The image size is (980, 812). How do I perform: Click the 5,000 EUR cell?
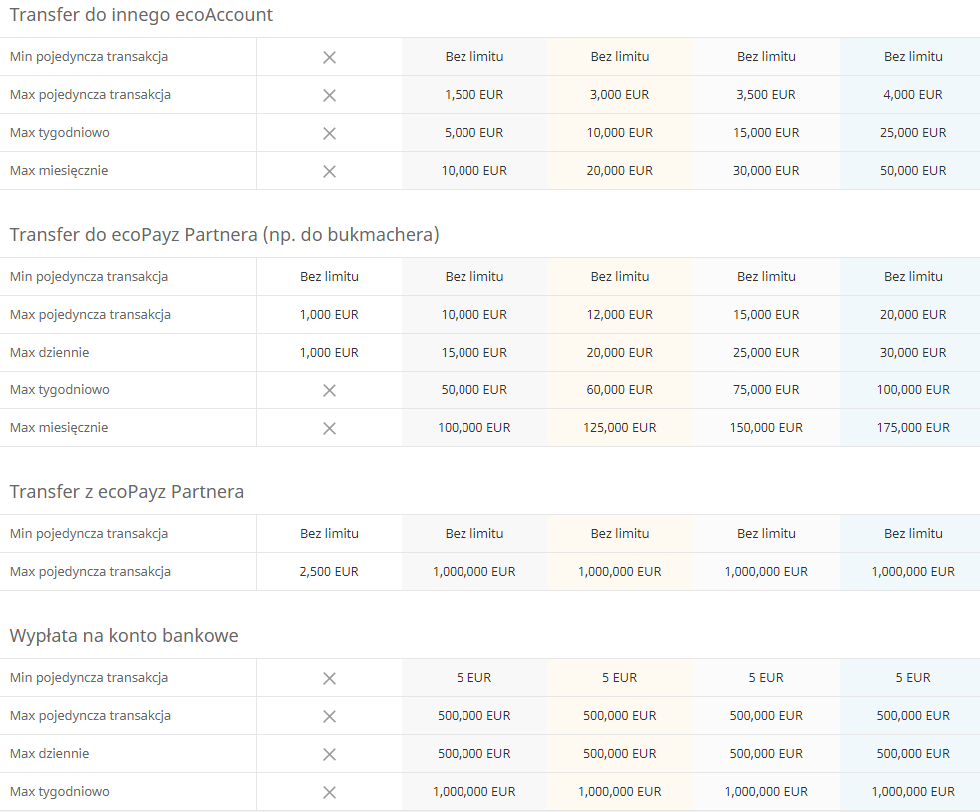(x=474, y=133)
